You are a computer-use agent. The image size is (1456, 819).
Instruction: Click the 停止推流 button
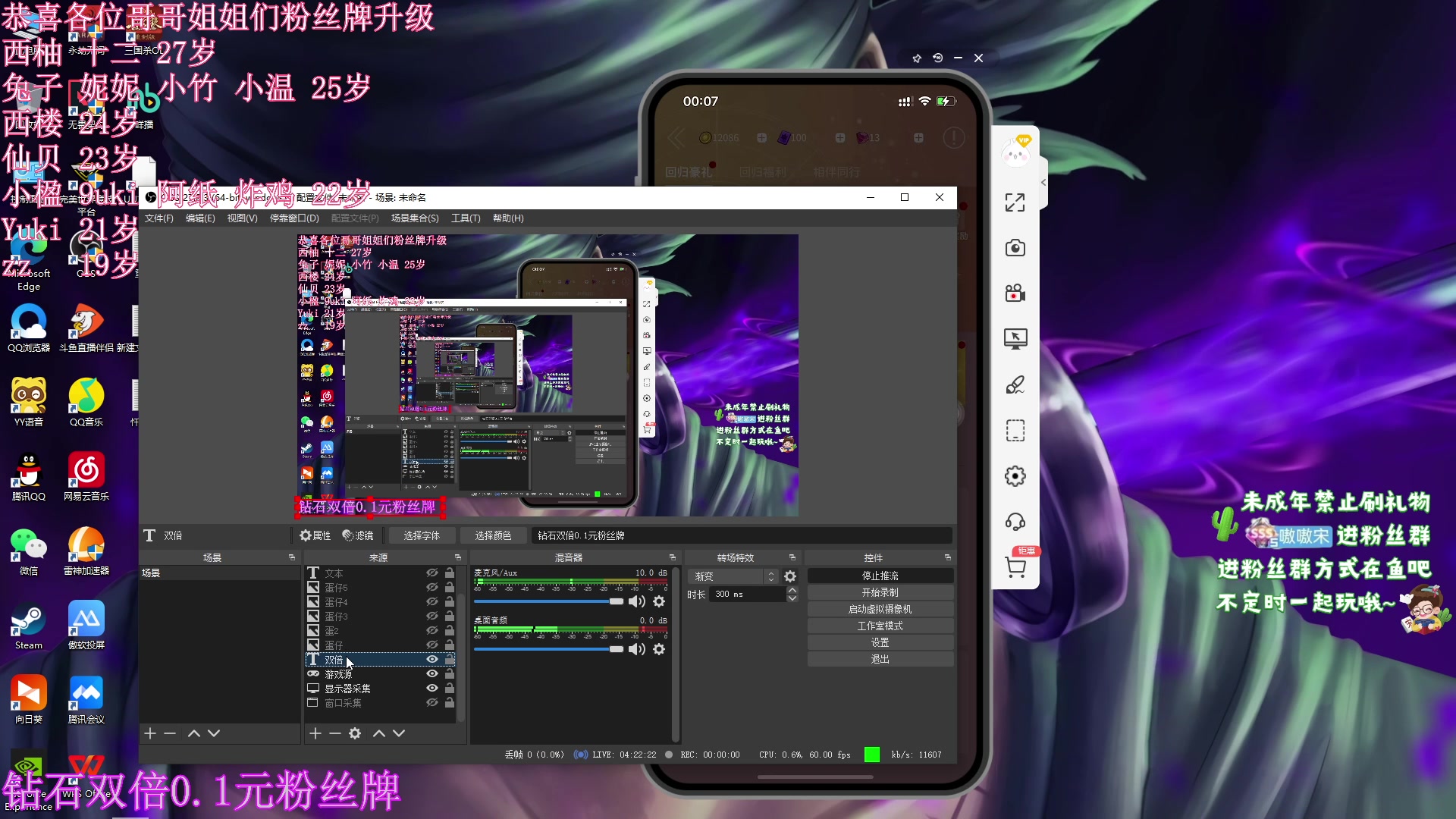880,576
